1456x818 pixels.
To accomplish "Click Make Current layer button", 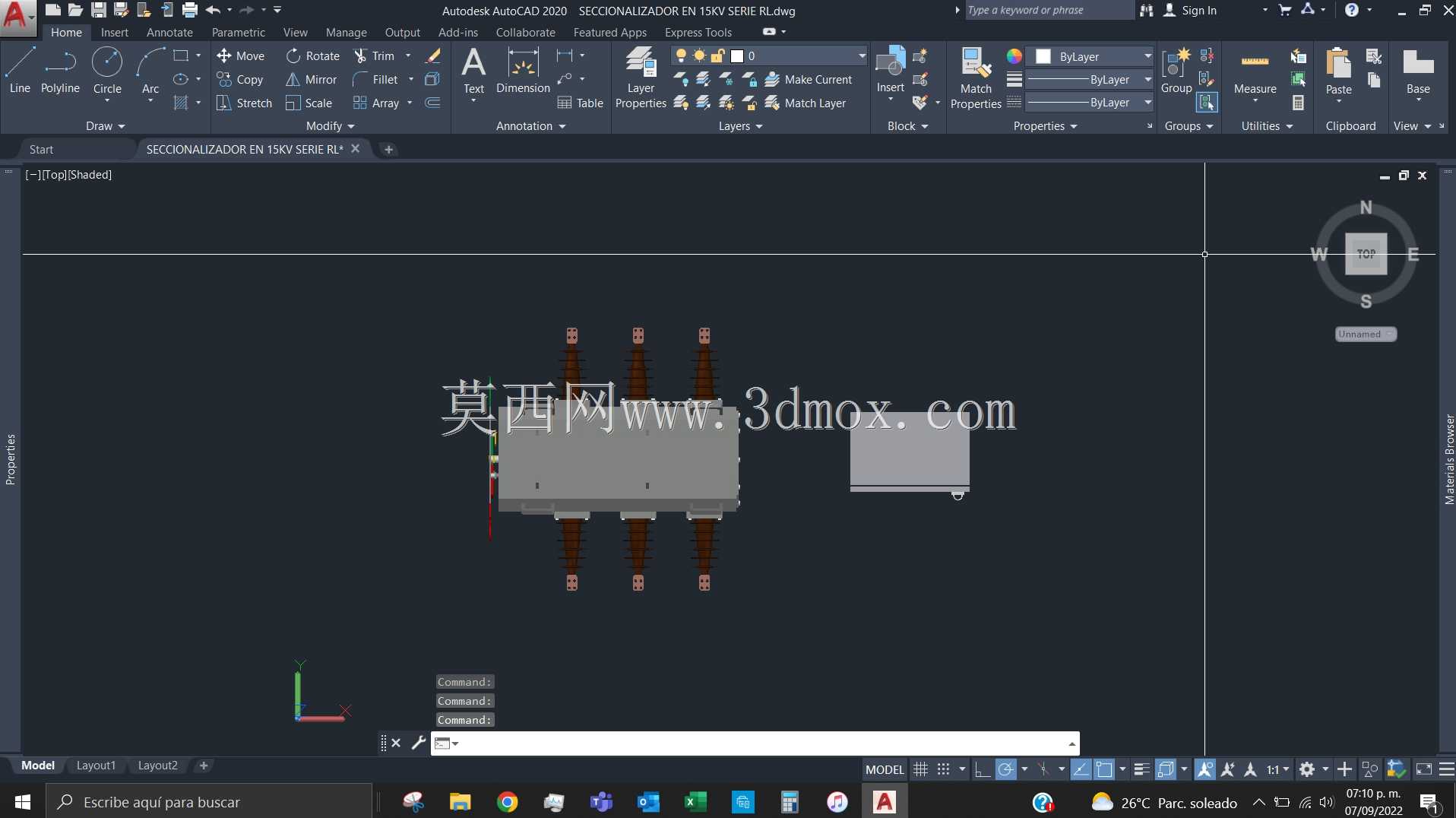I will 809,79.
